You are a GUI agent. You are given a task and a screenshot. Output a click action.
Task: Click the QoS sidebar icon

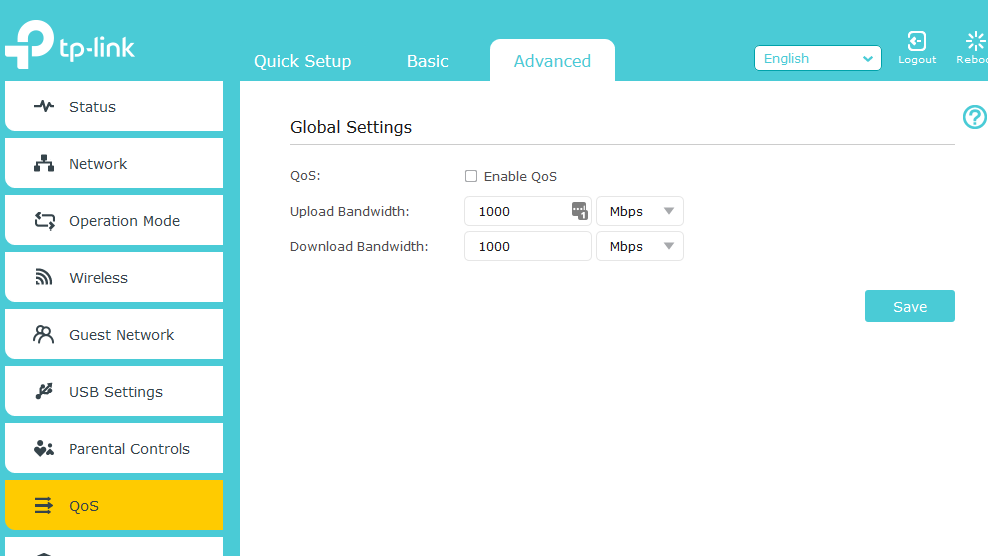coord(44,506)
